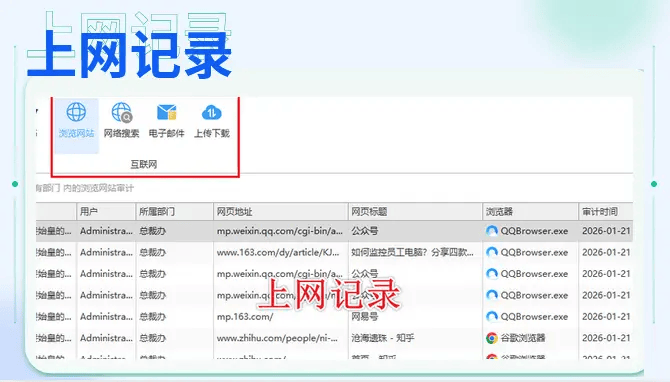The width and height of the screenshot is (670, 382).
Task: Select QQBrowser.exe text in www.163.com row
Action: coord(534,253)
